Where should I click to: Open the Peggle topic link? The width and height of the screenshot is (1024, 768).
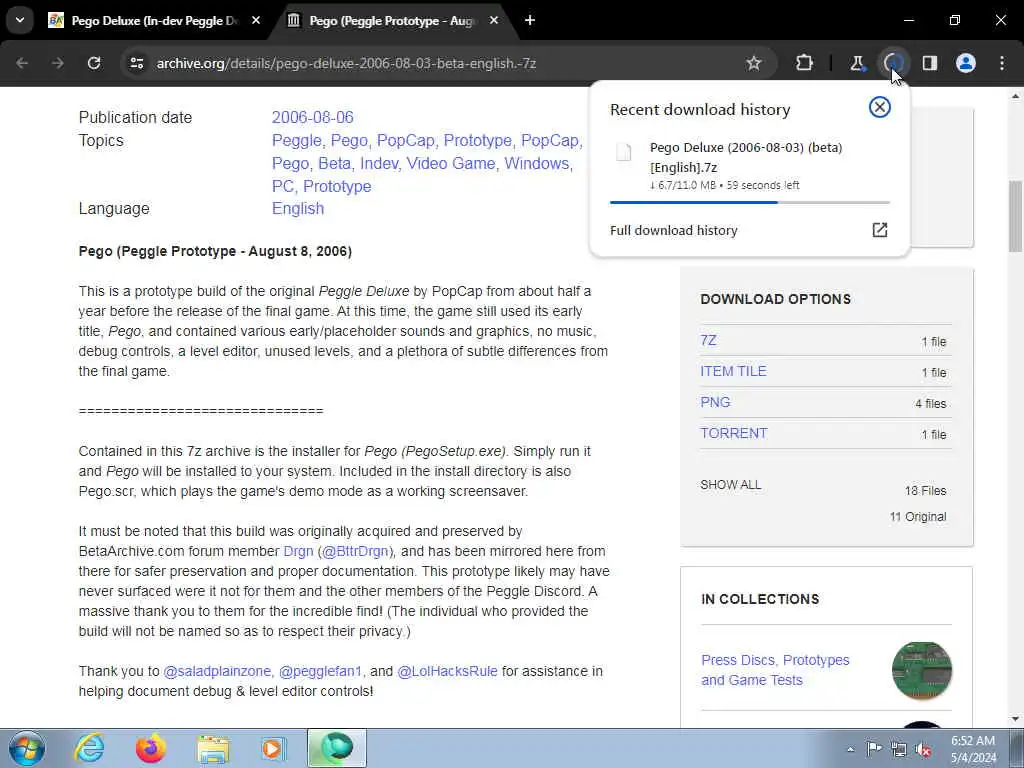point(296,140)
